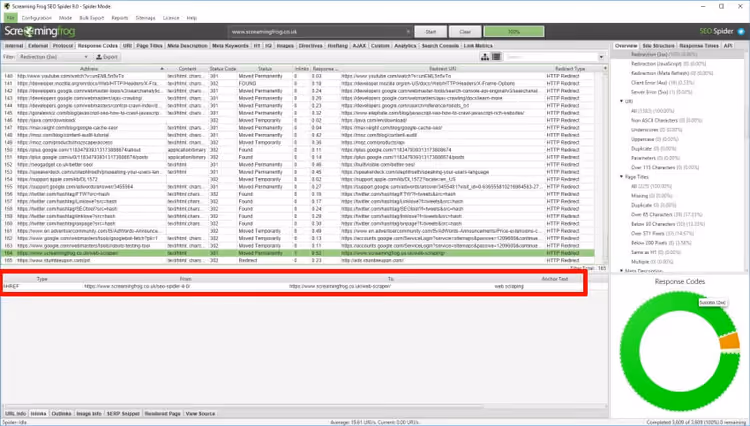Open the View Source bottom tab
This screenshot has width=750, height=426.
[x=200, y=414]
